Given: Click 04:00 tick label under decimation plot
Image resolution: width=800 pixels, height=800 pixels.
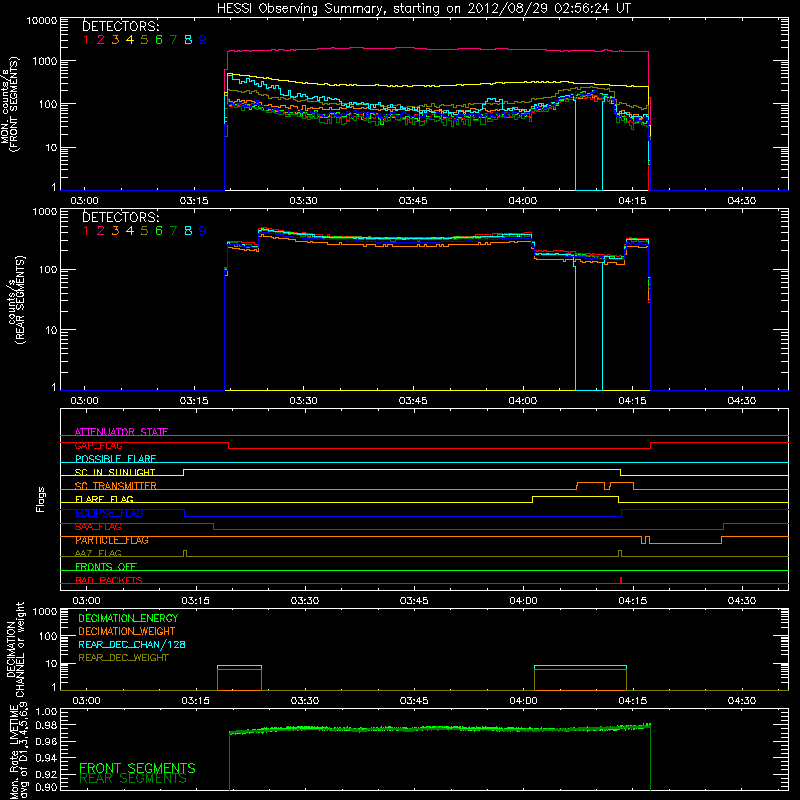Looking at the screenshot, I should (523, 701).
